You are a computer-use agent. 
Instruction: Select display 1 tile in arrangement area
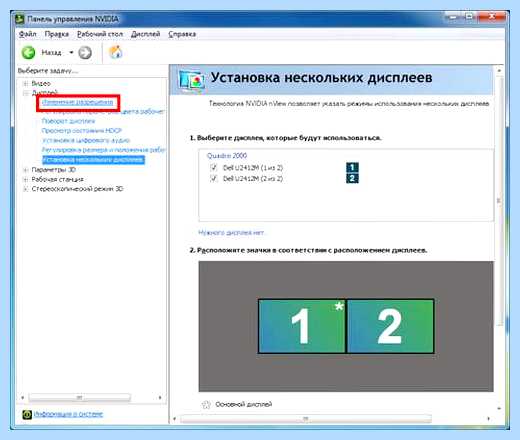[x=302, y=326]
